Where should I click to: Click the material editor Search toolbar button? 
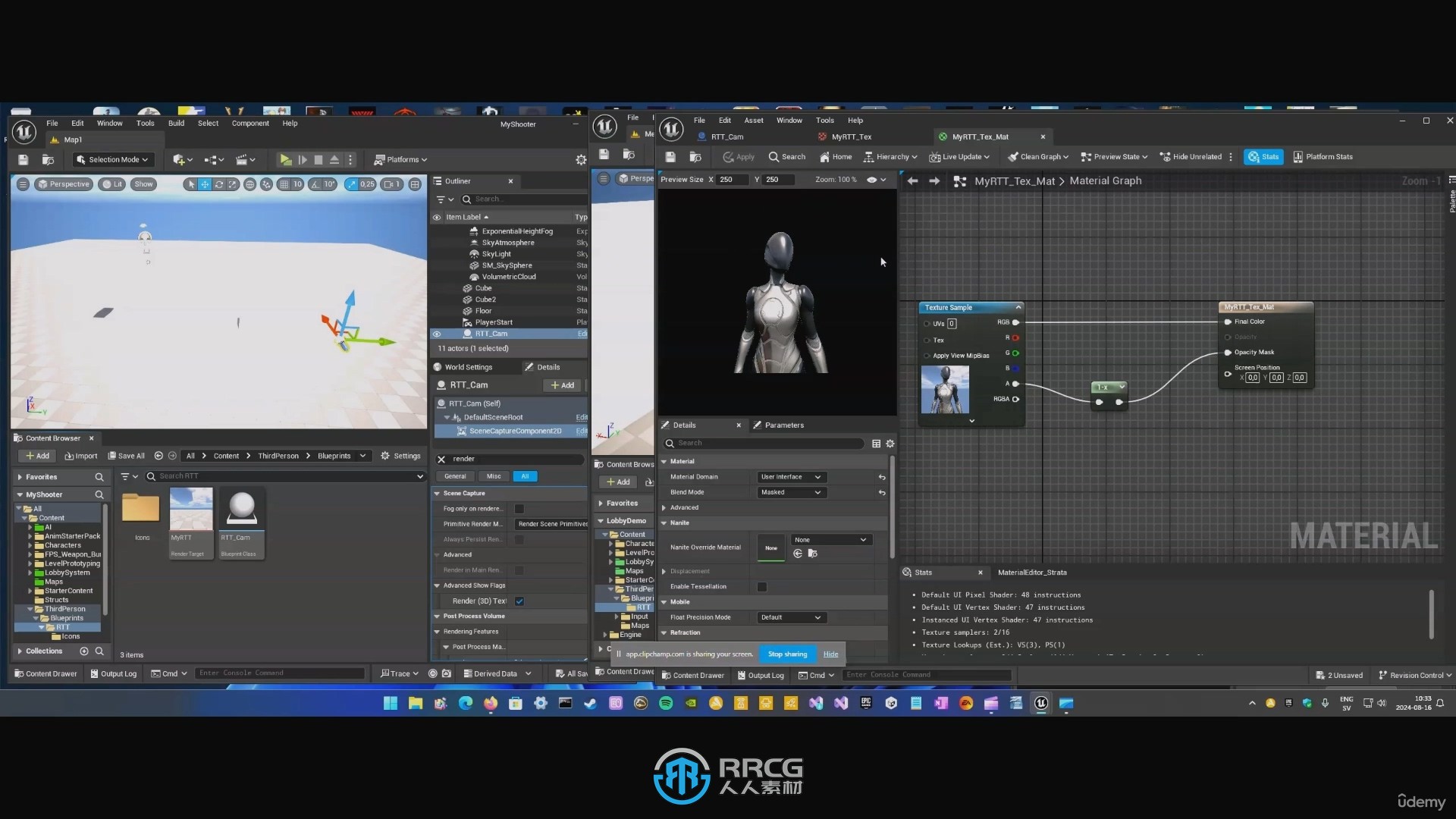click(x=787, y=157)
